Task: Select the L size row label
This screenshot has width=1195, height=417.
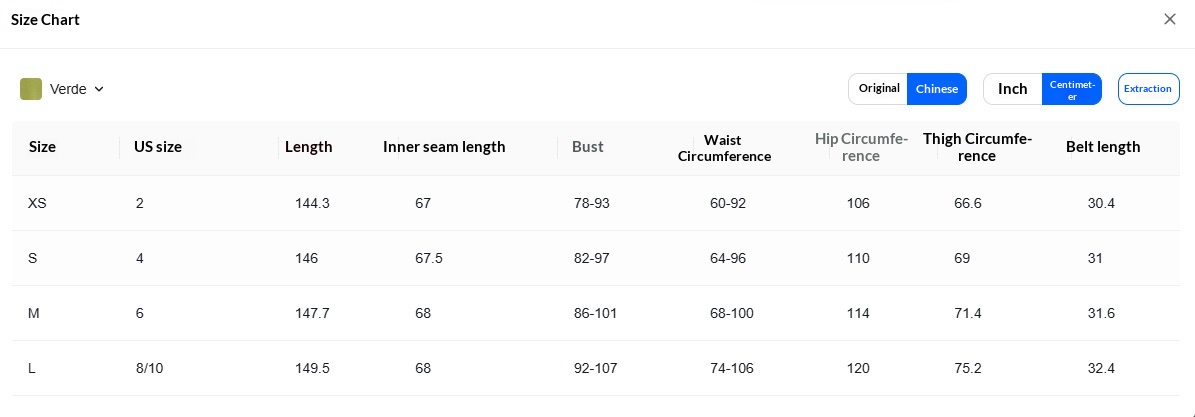Action: click(x=32, y=368)
